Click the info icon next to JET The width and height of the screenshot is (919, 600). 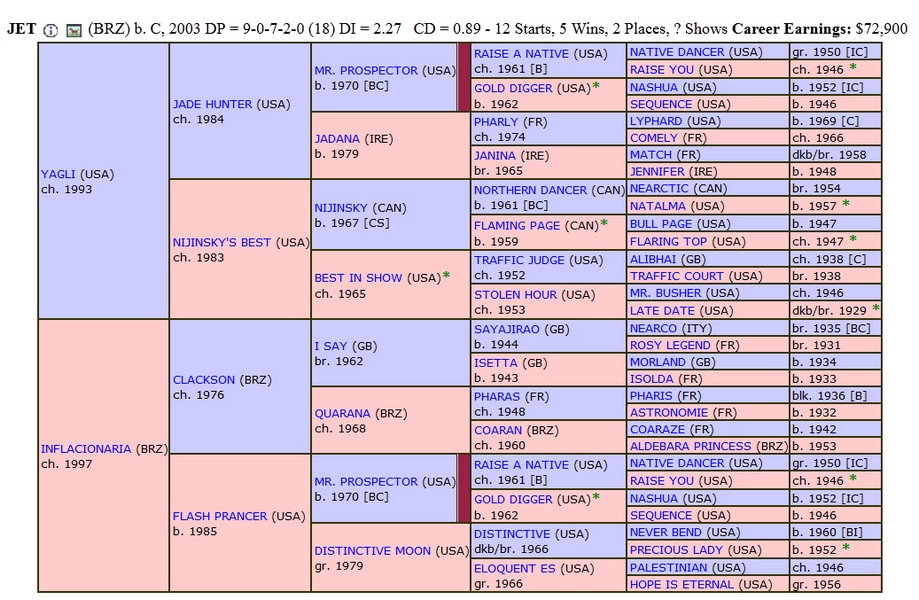pos(52,30)
